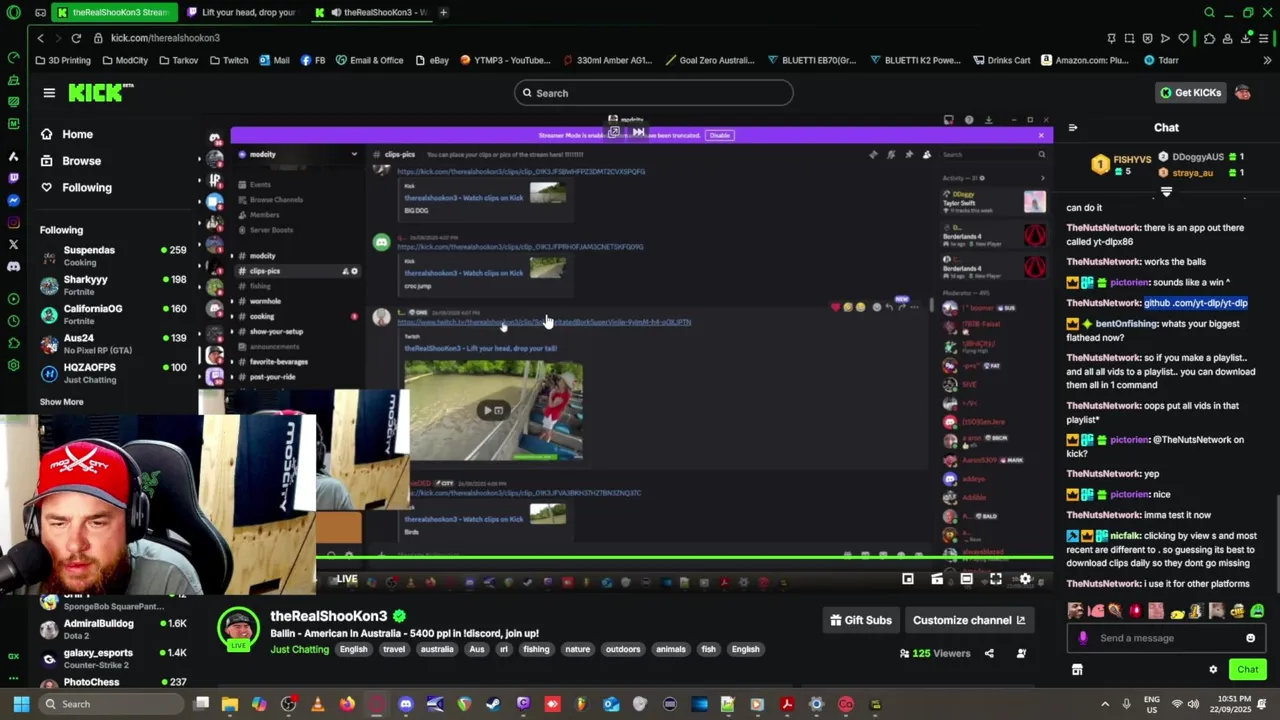The width and height of the screenshot is (1280, 720).
Task: Play the boat clip thumbnail in Discord
Action: pos(493,410)
